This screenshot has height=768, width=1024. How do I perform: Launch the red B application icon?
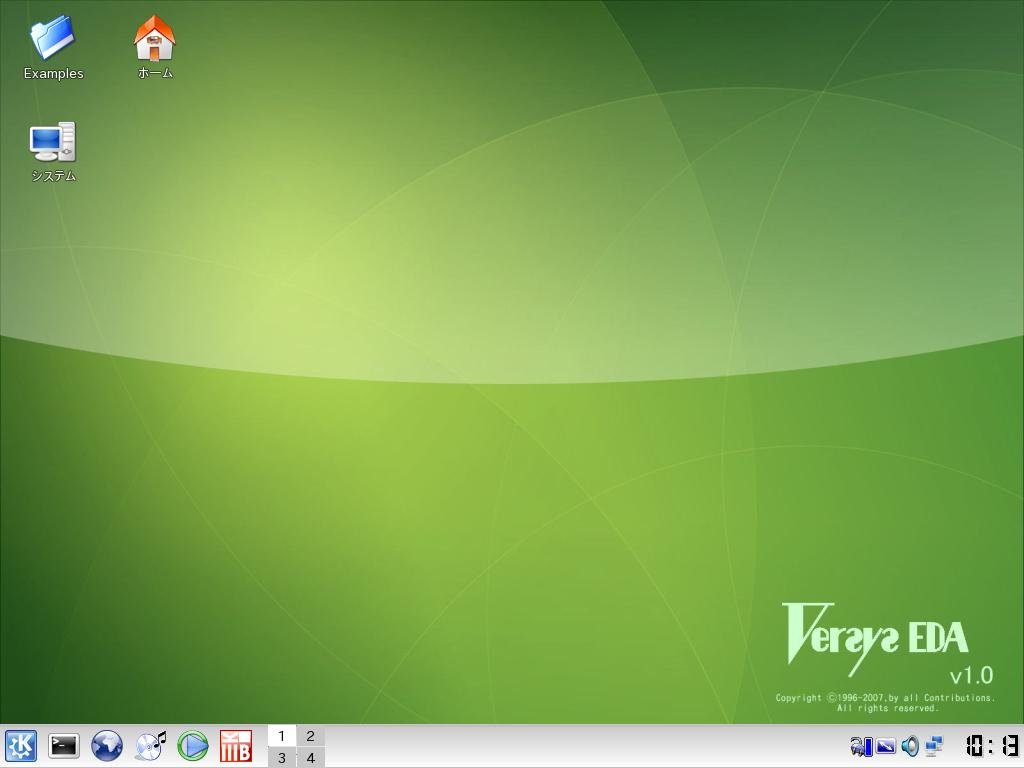pos(236,746)
